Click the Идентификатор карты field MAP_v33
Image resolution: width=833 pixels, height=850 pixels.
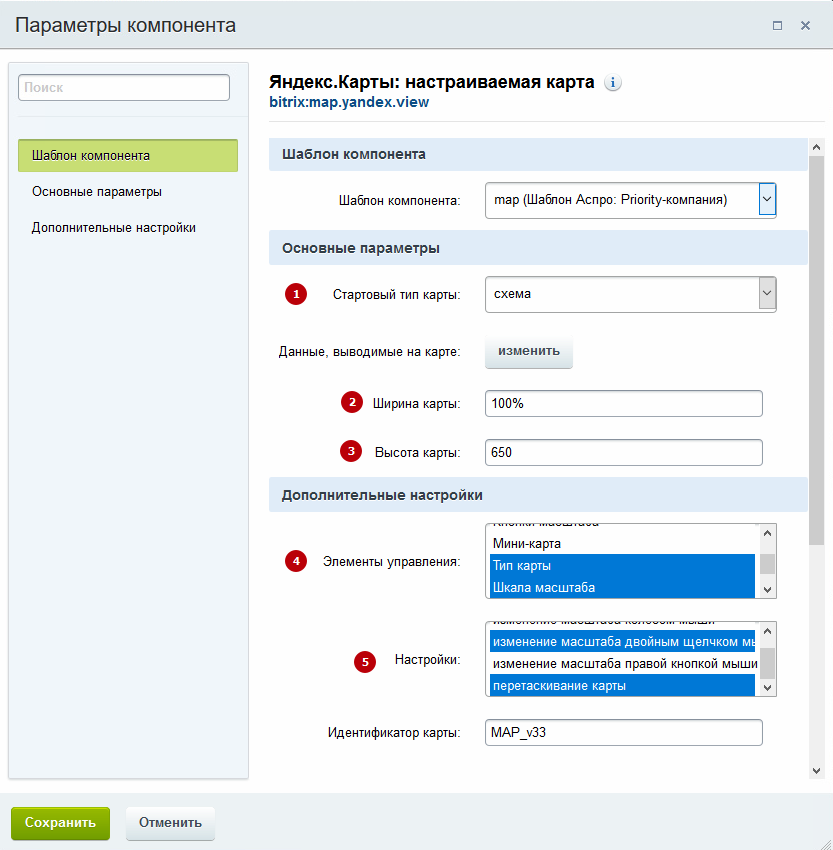[x=624, y=732]
